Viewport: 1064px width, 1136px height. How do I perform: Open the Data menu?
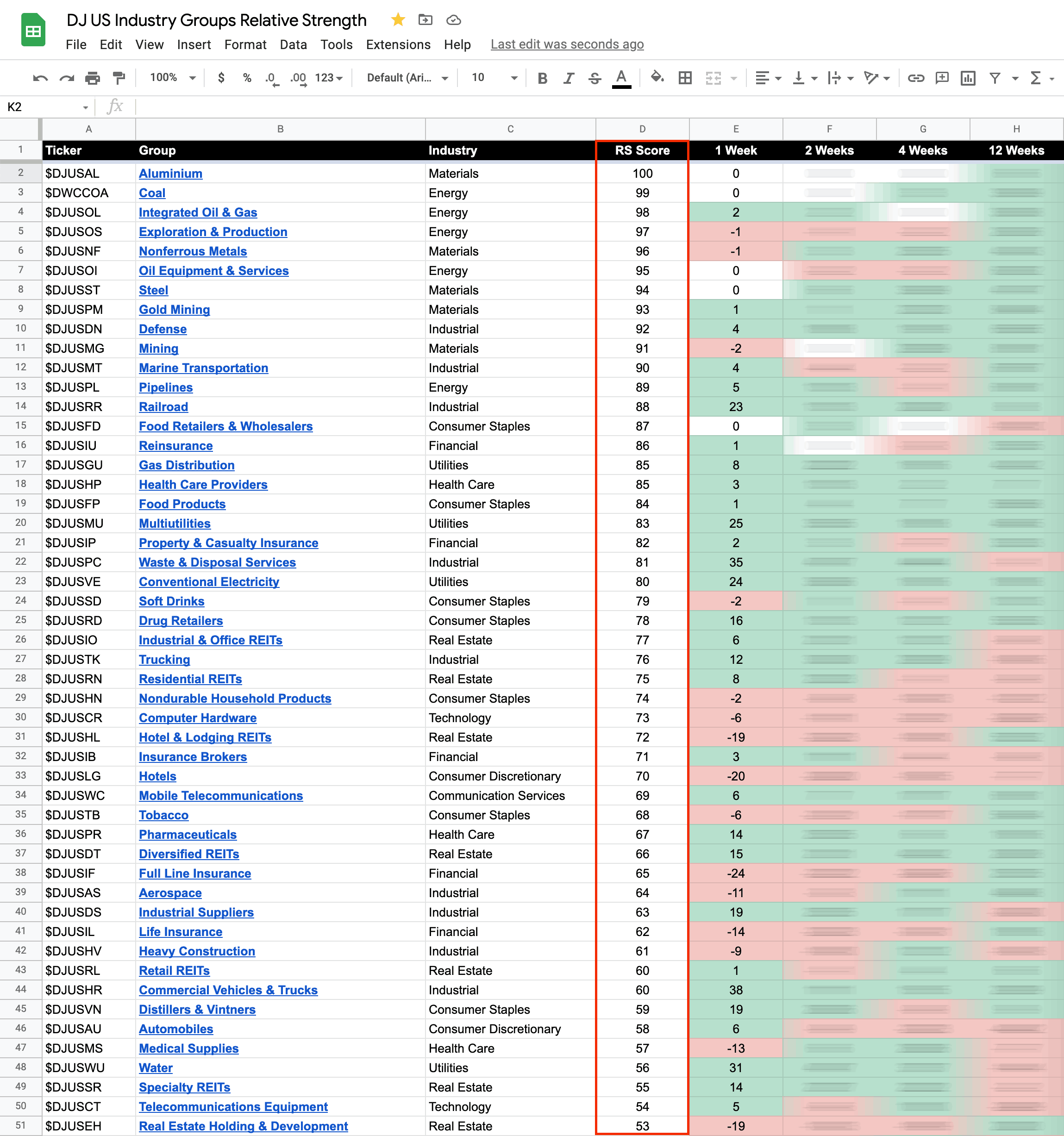coord(293,44)
